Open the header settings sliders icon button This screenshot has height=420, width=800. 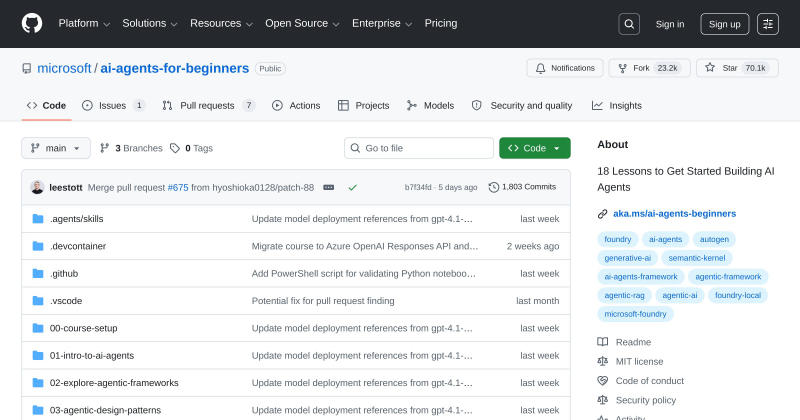tap(768, 24)
